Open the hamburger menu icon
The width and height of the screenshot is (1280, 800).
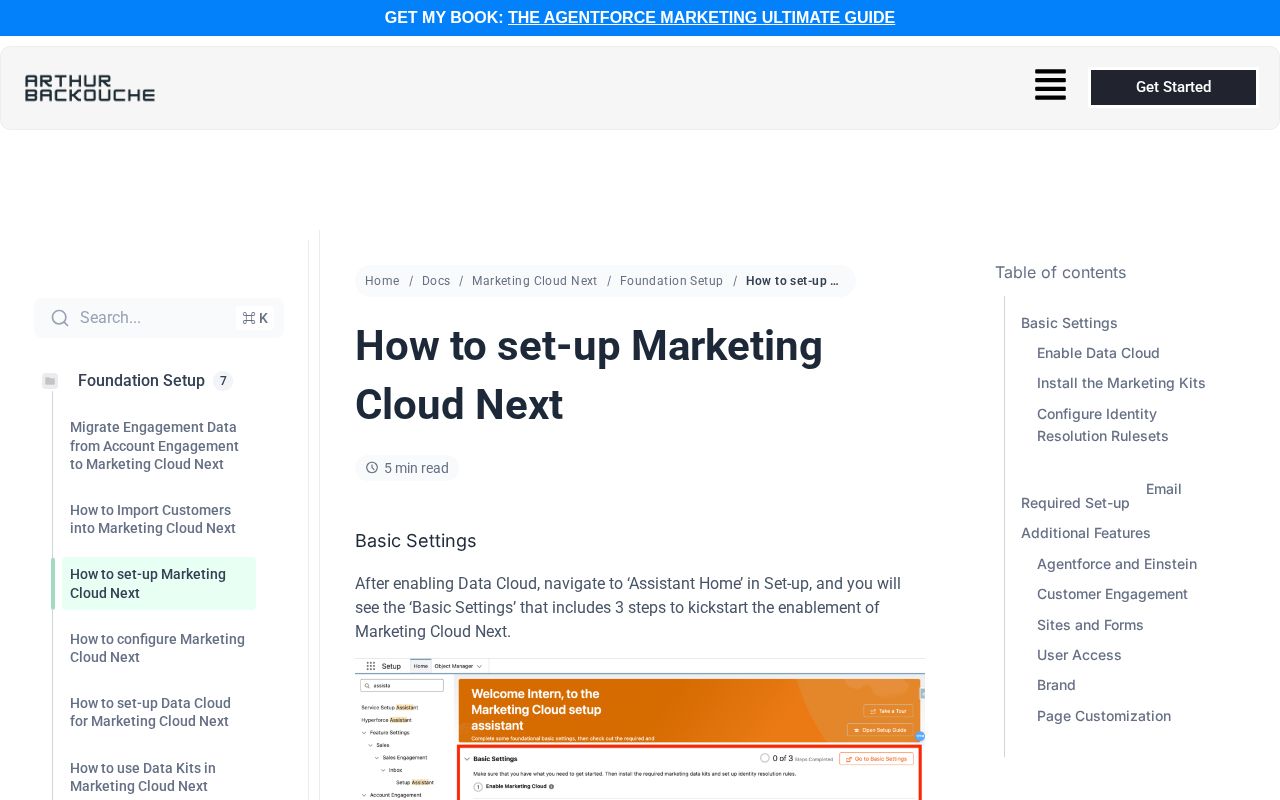1050,85
